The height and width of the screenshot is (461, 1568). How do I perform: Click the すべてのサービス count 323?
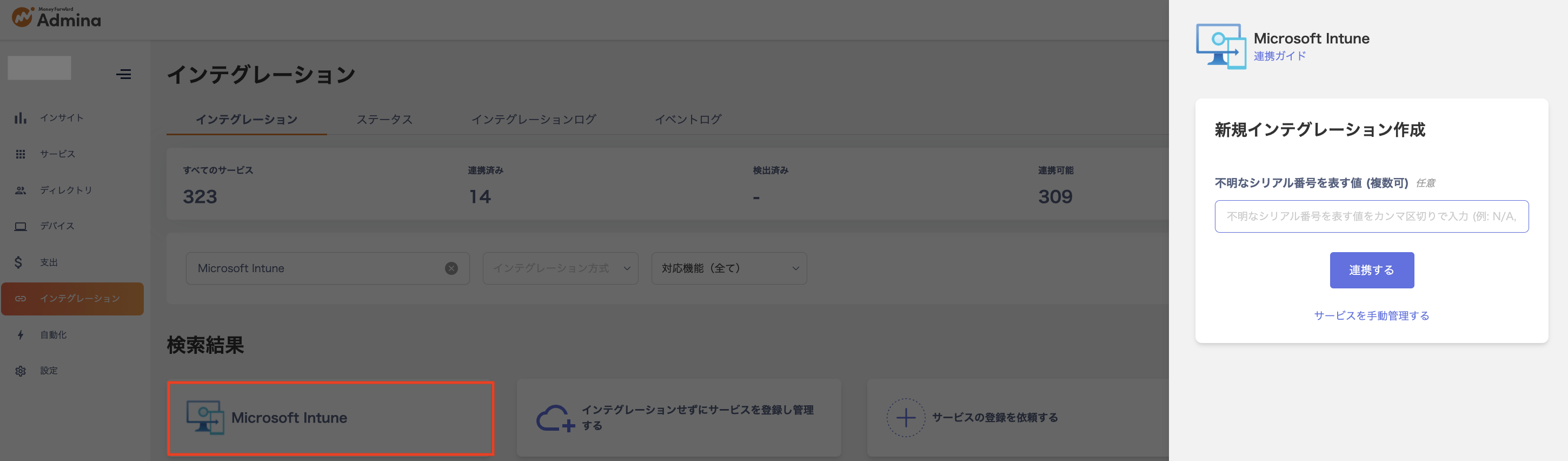click(200, 197)
